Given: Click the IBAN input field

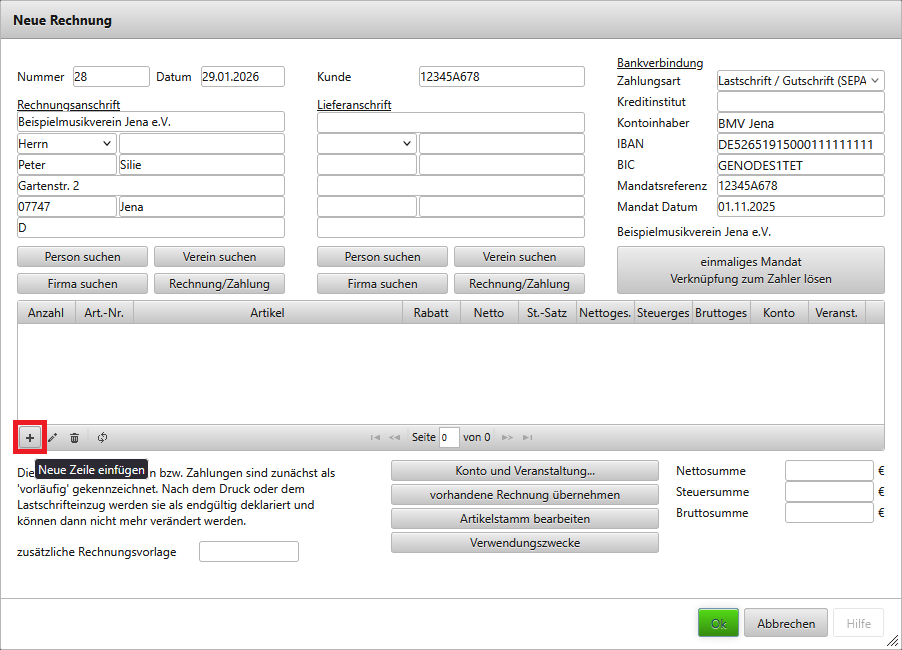Looking at the screenshot, I should (800, 144).
